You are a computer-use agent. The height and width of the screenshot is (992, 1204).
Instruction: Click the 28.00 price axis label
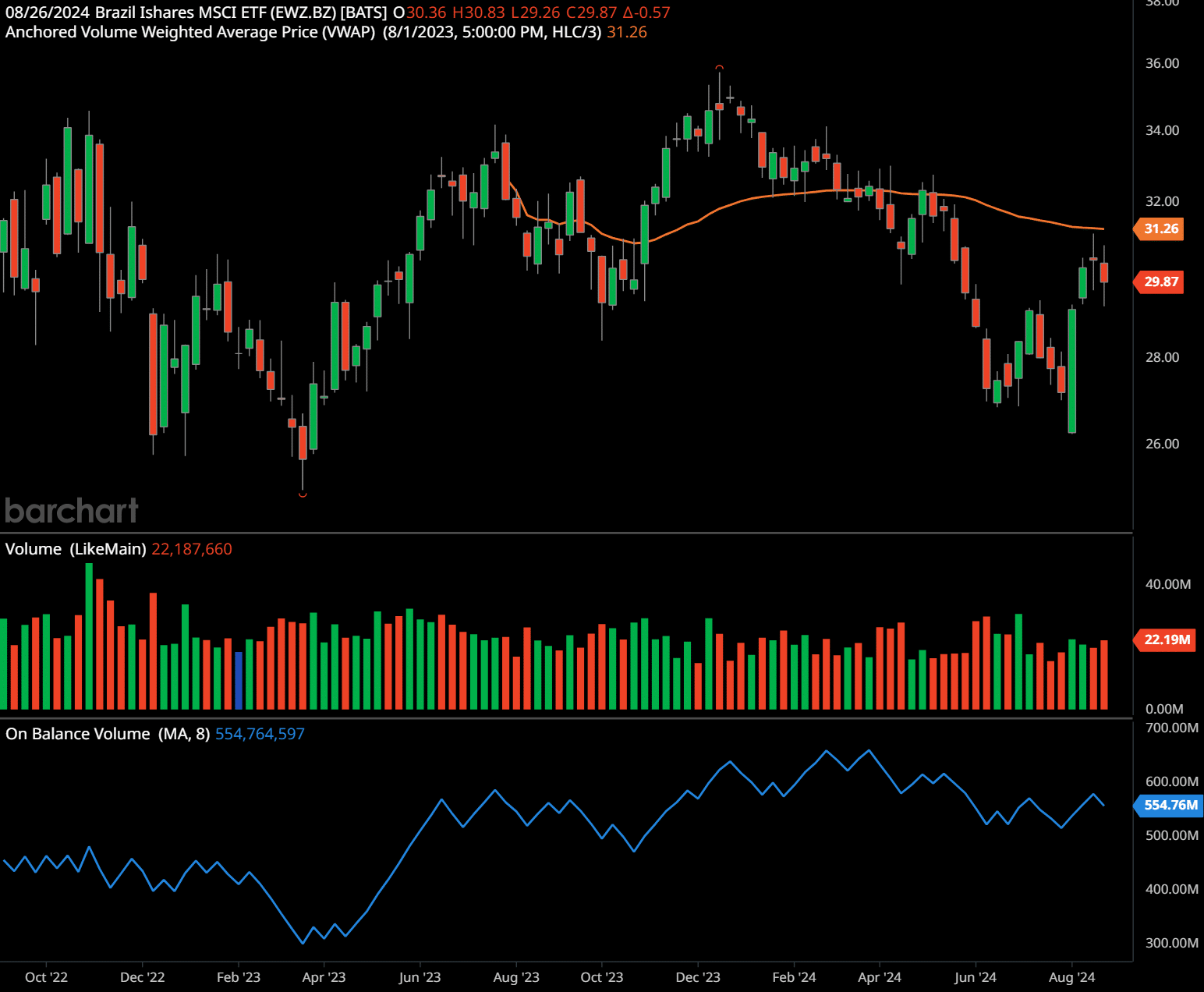1162,357
